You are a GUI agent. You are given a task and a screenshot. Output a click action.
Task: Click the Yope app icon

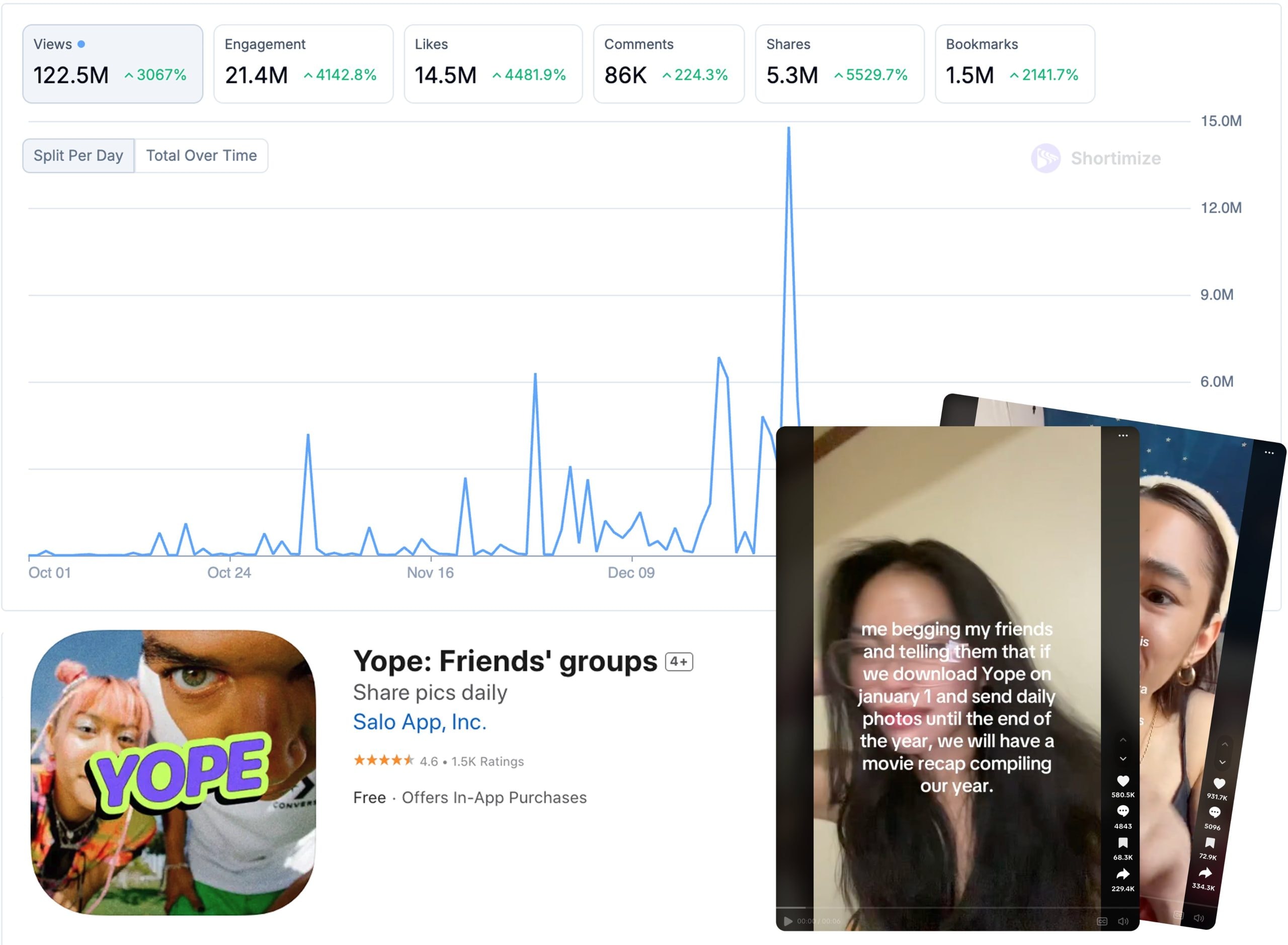(173, 773)
